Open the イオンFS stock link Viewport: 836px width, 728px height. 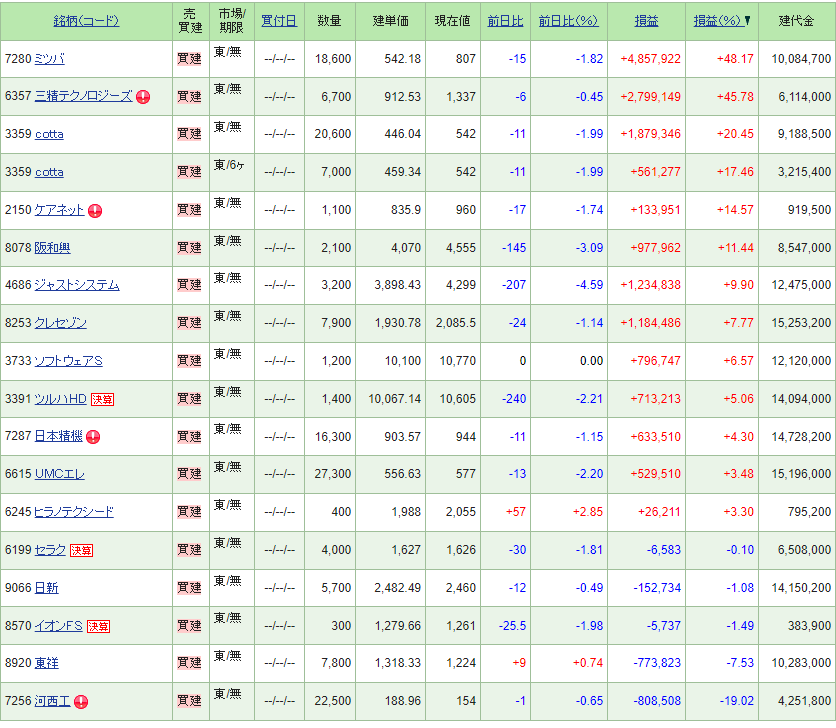tap(59, 626)
